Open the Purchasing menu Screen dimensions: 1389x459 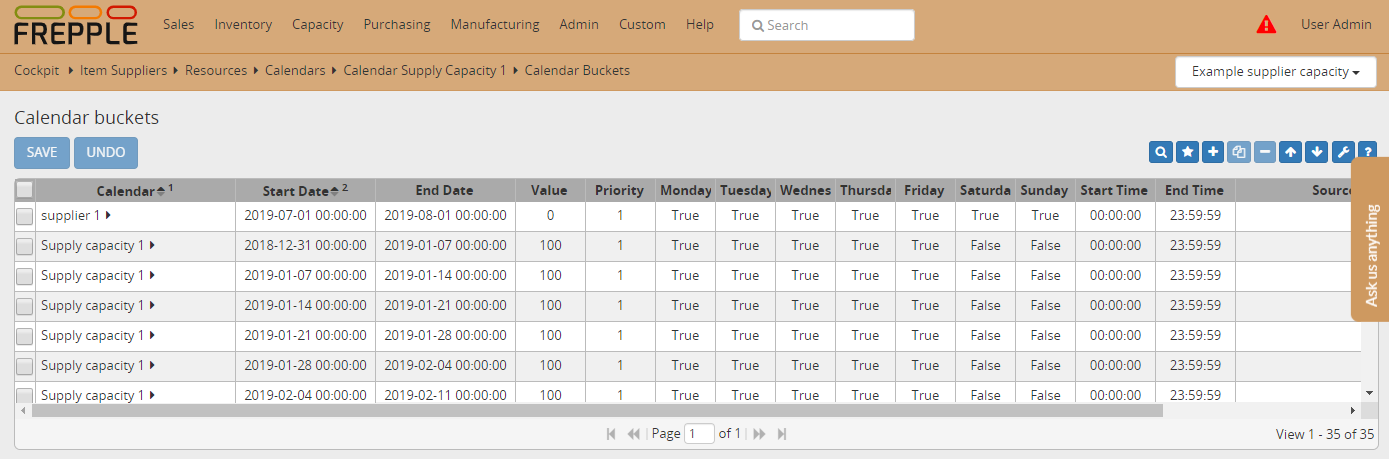point(397,24)
